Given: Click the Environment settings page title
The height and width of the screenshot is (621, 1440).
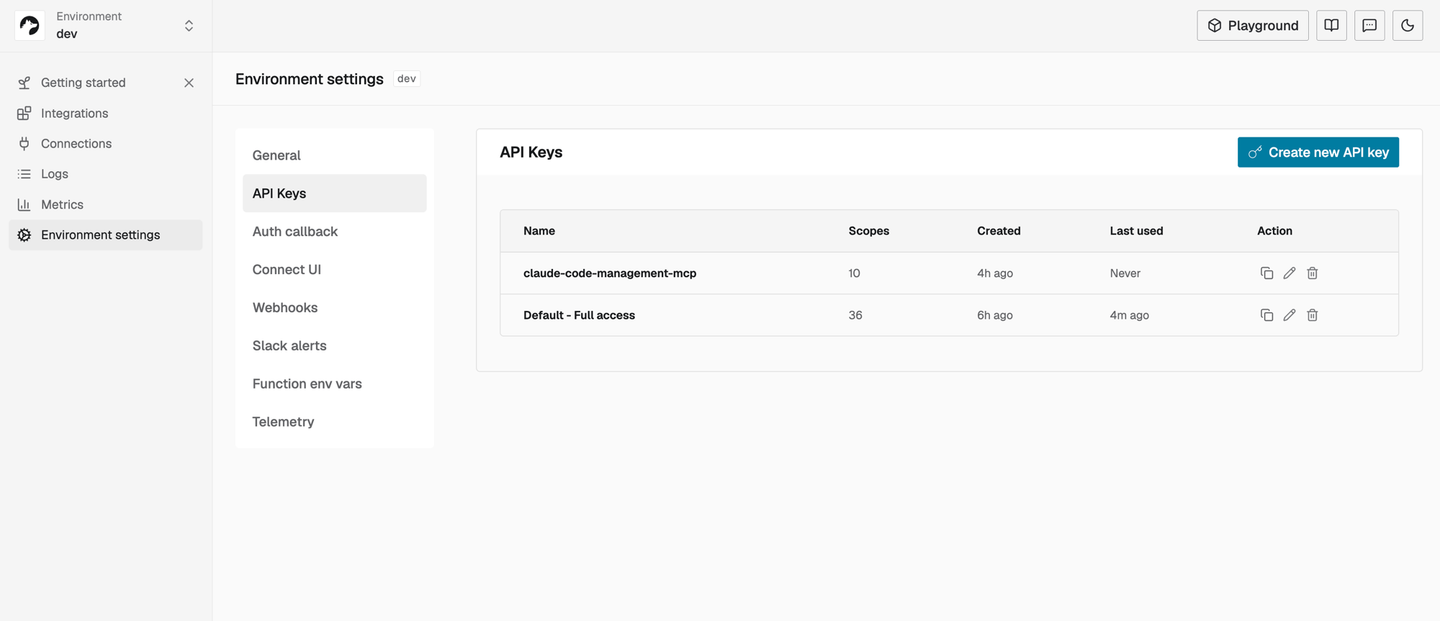Looking at the screenshot, I should (309, 79).
